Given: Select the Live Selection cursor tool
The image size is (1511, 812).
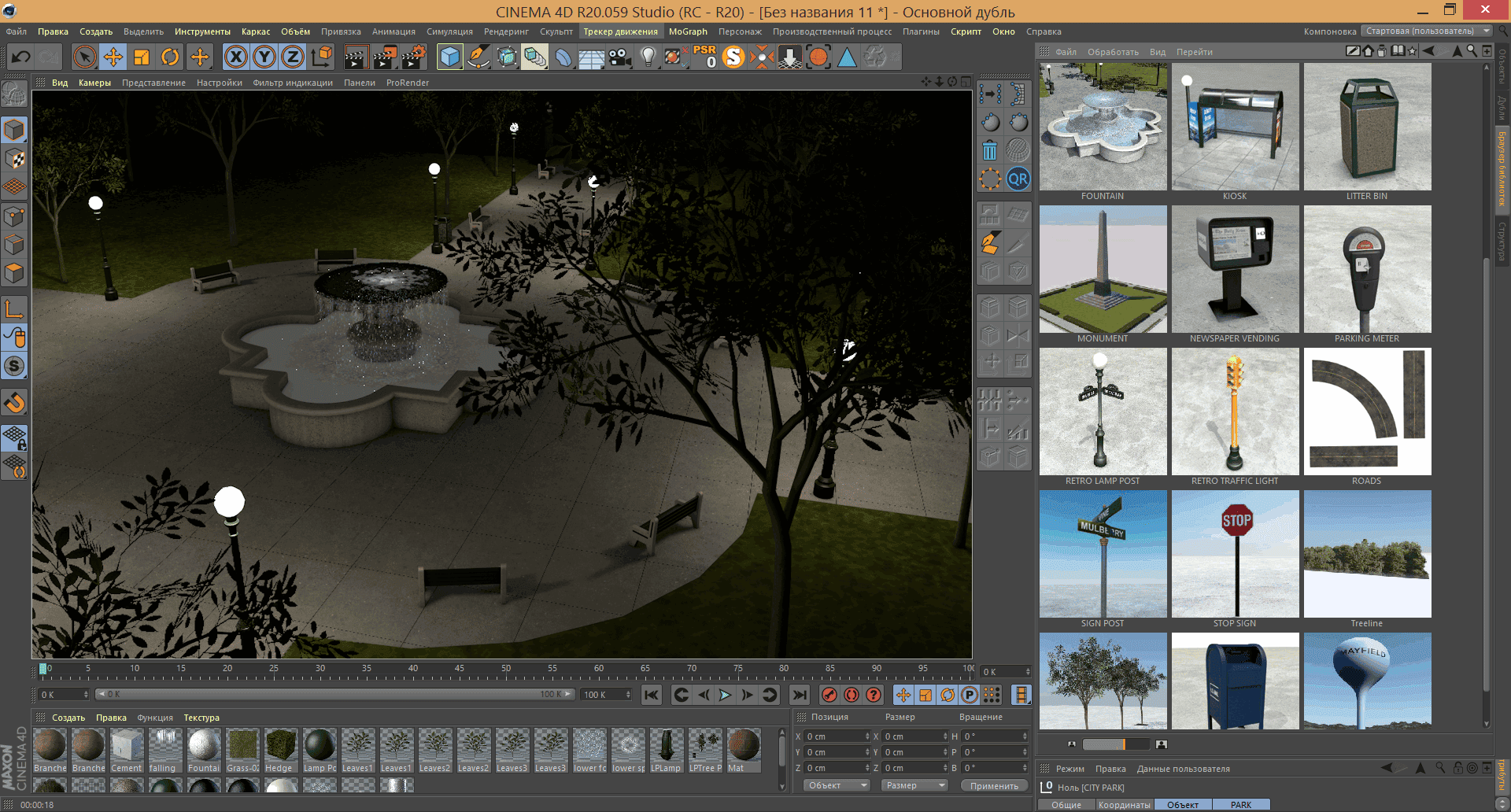Looking at the screenshot, I should 84,57.
